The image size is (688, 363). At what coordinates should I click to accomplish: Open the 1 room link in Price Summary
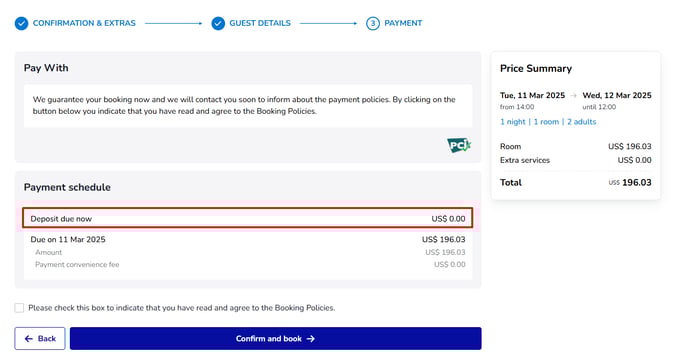pos(546,122)
